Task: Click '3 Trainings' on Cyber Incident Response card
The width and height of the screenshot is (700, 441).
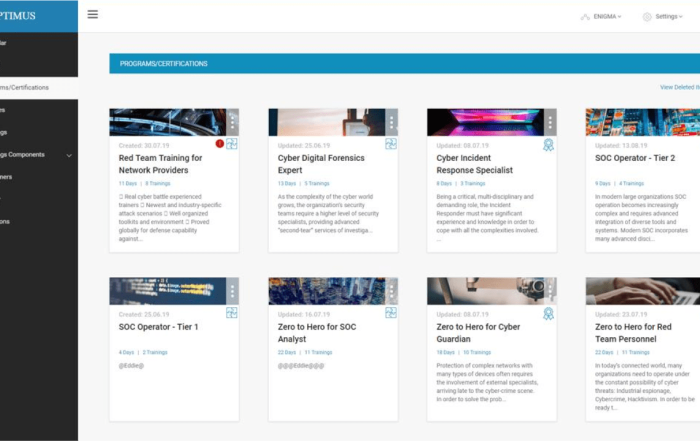Action: tap(472, 183)
